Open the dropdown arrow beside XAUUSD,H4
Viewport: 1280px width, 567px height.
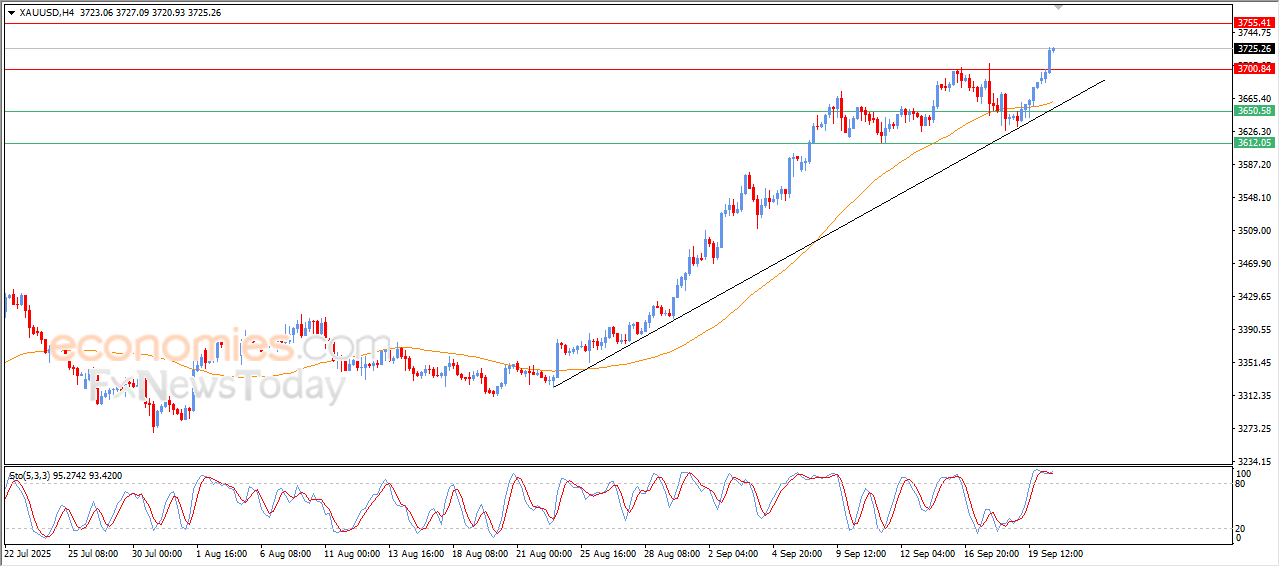(11, 13)
